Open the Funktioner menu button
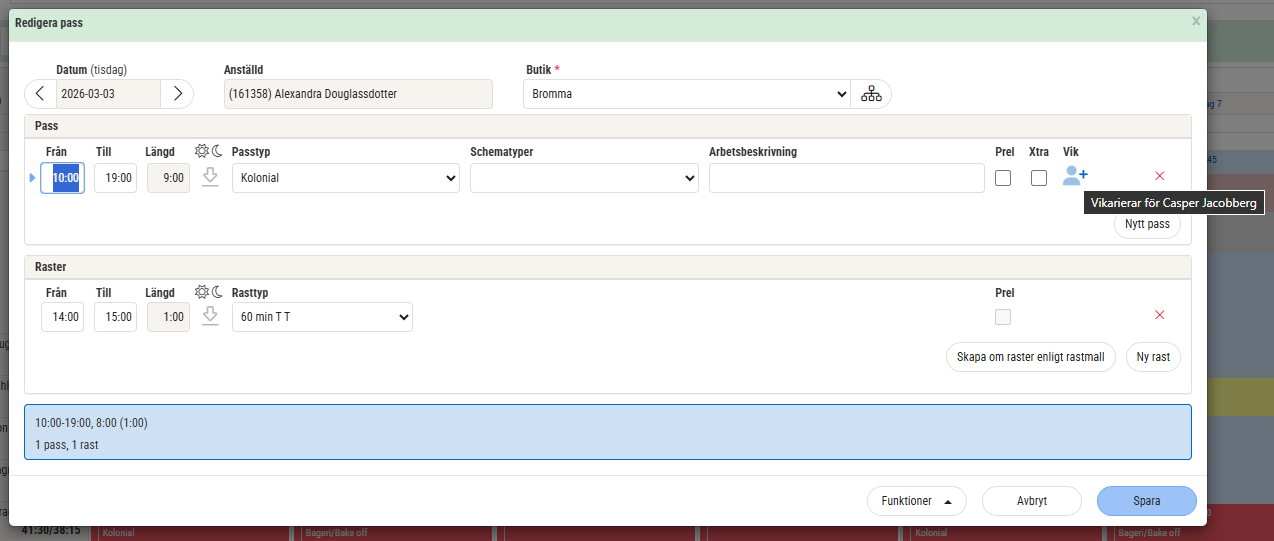The height and width of the screenshot is (541, 1274). point(917,501)
